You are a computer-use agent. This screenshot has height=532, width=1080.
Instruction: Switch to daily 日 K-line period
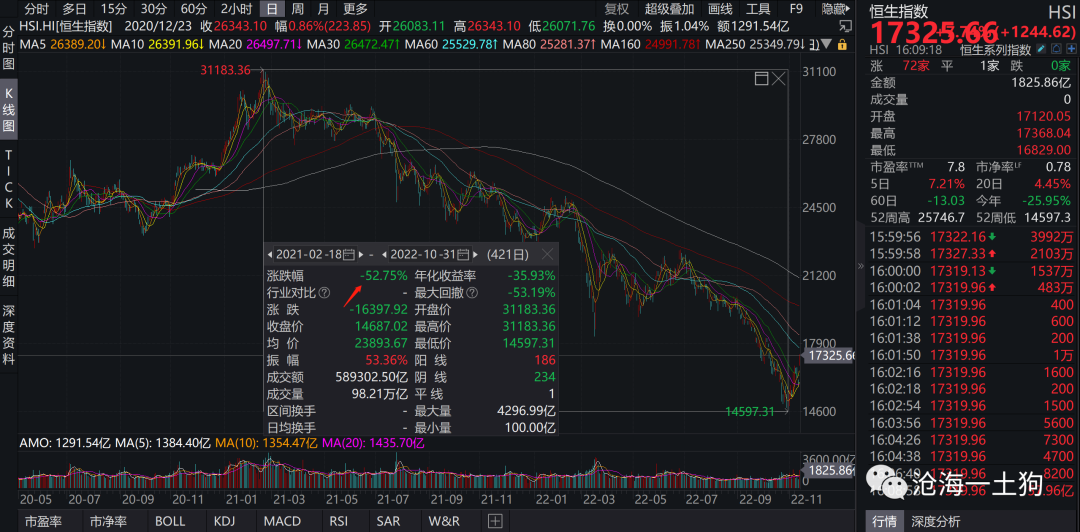click(270, 9)
